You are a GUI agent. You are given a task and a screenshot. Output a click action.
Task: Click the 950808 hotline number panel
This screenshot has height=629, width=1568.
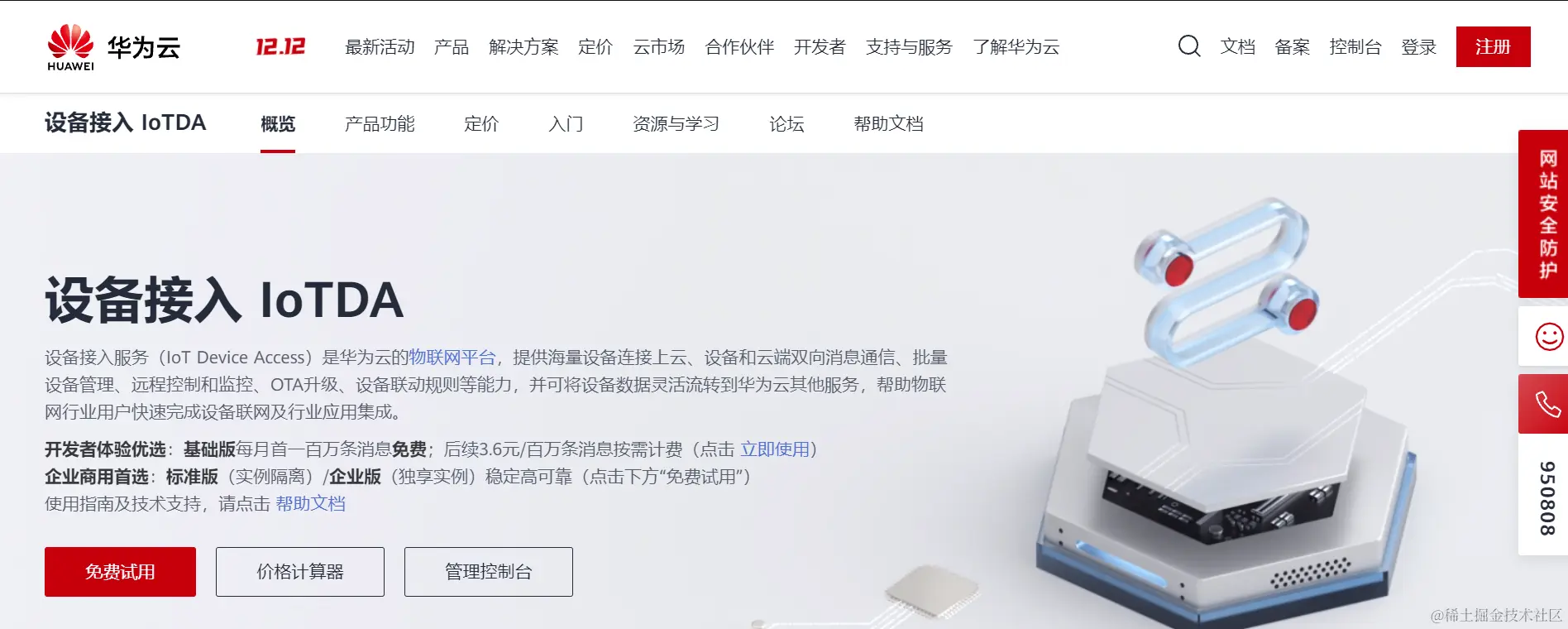pos(1546,497)
